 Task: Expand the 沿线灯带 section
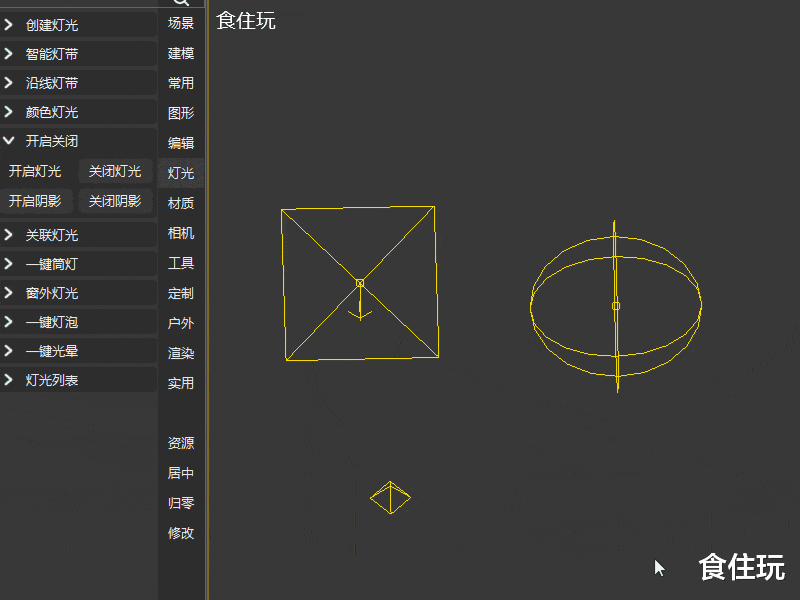(x=78, y=83)
